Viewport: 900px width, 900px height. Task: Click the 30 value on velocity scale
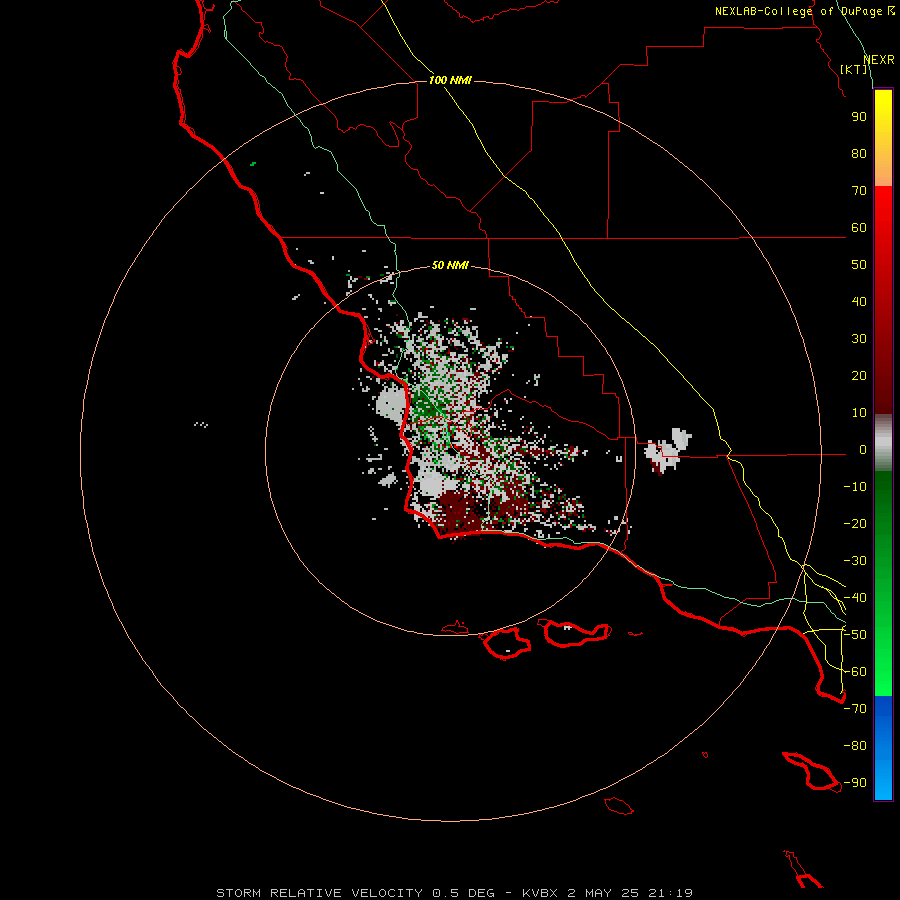point(859,339)
